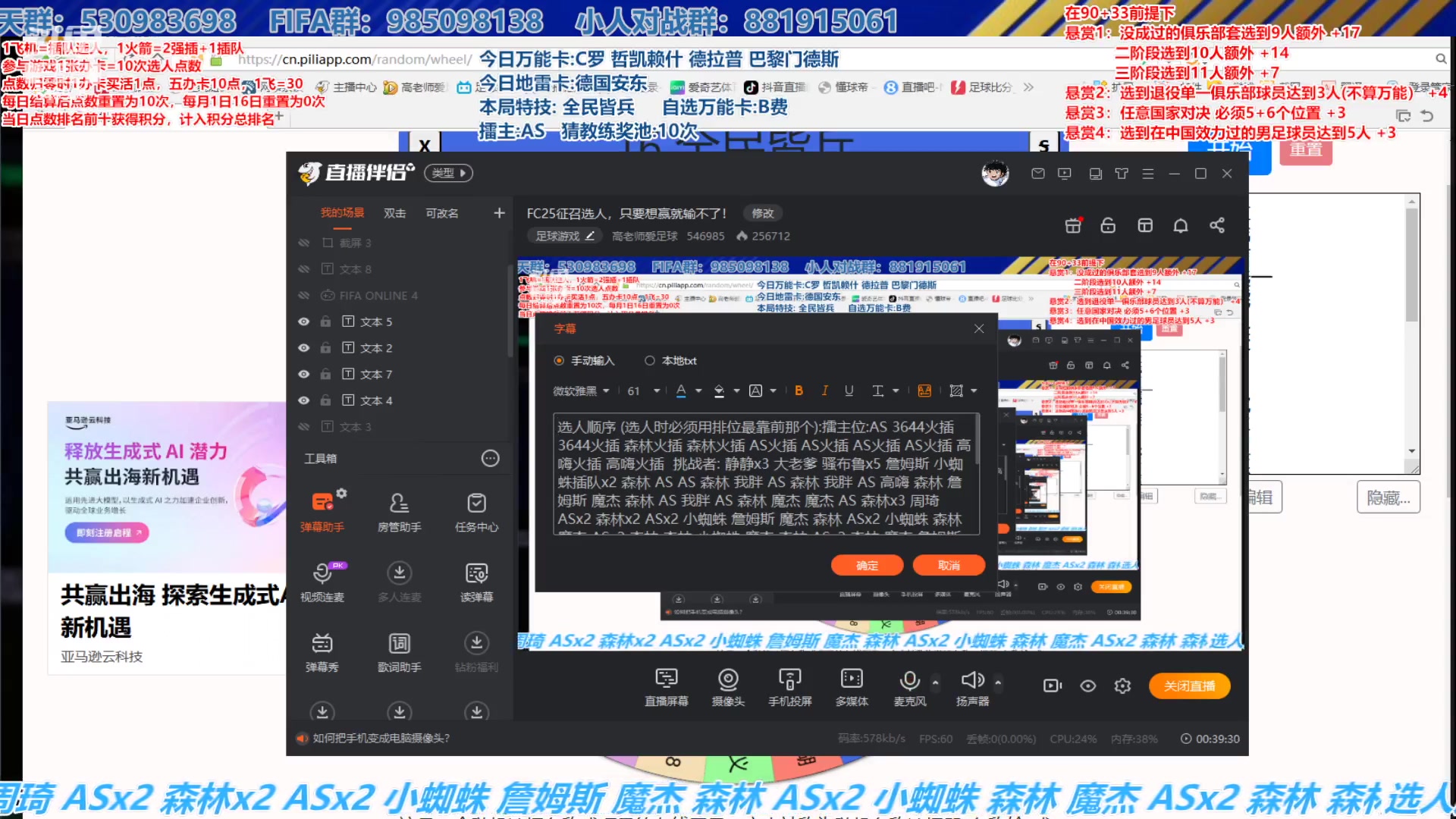This screenshot has width=1456, height=819.
Task: Expand fill color dropdown arrow
Action: tap(736, 391)
